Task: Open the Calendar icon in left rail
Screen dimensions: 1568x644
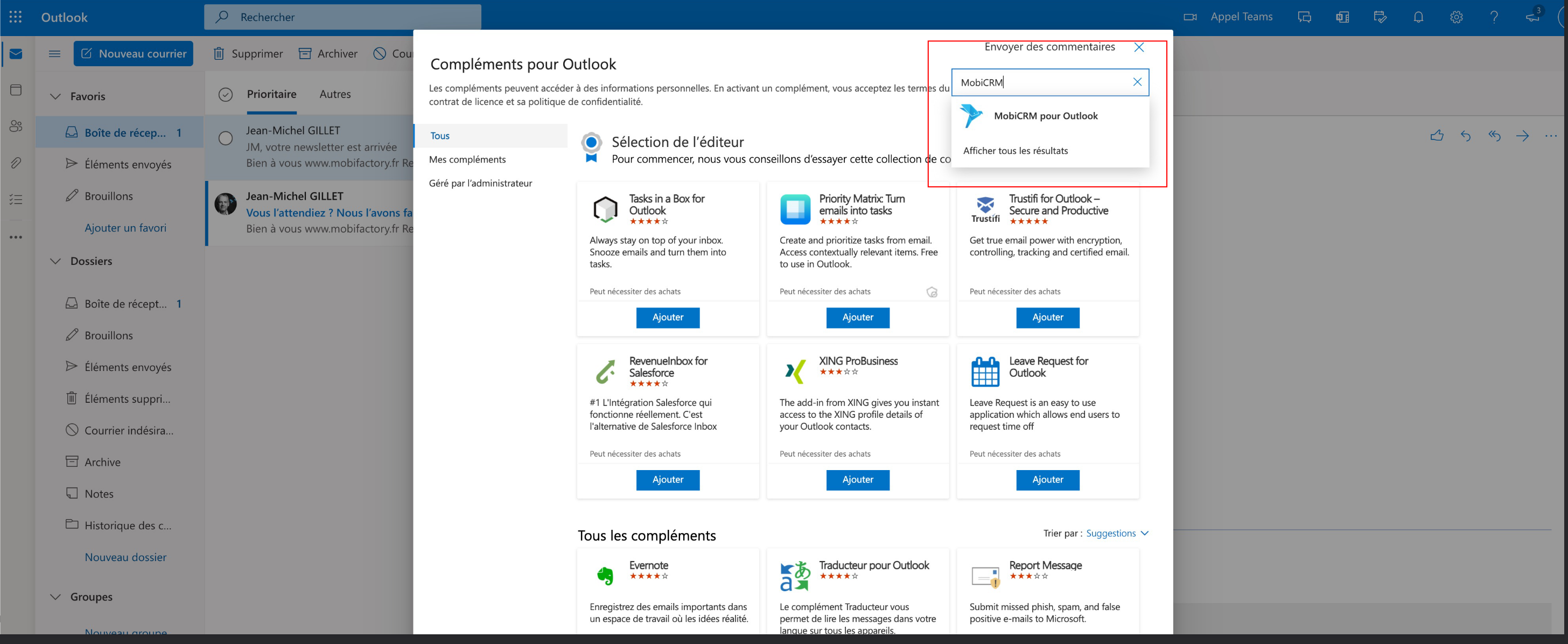Action: [x=16, y=90]
